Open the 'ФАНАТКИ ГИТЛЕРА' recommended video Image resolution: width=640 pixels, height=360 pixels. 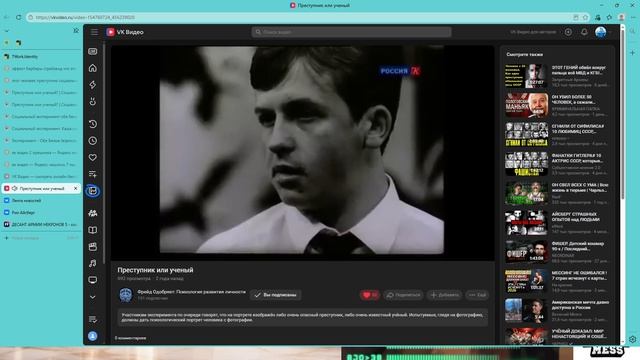coord(556,164)
